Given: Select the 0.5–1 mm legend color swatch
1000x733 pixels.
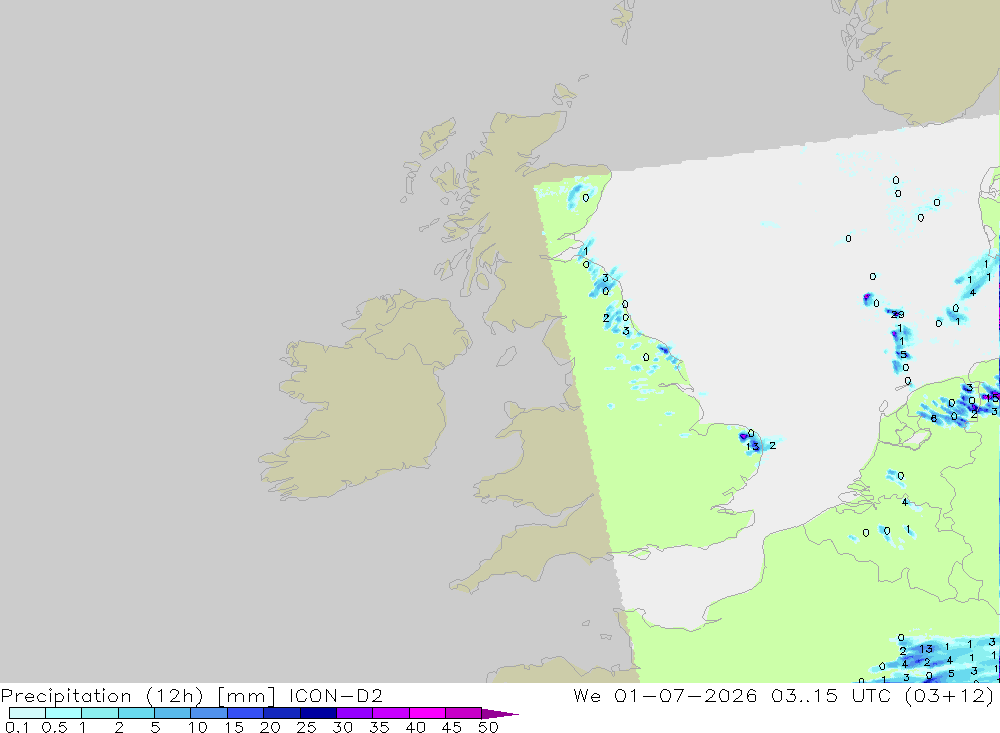Looking at the screenshot, I should [x=64, y=713].
